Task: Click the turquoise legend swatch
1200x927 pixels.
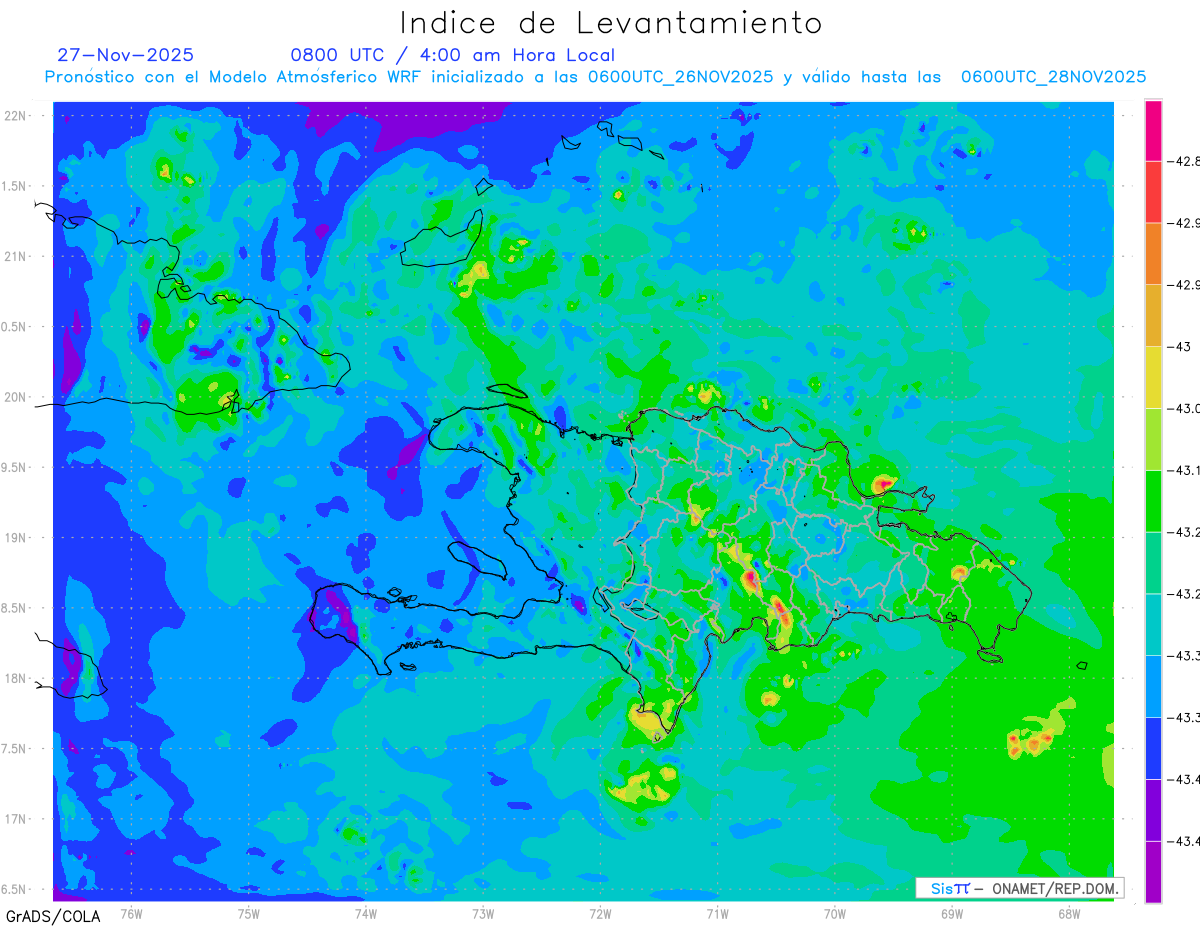Action: pyautogui.click(x=1153, y=624)
